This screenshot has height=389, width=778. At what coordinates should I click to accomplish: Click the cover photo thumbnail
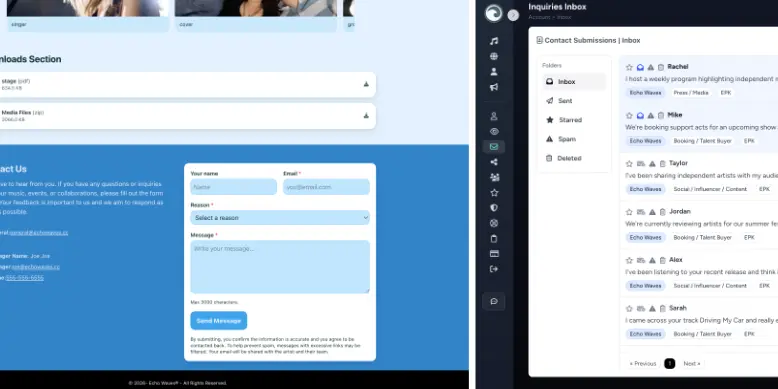coord(256,8)
